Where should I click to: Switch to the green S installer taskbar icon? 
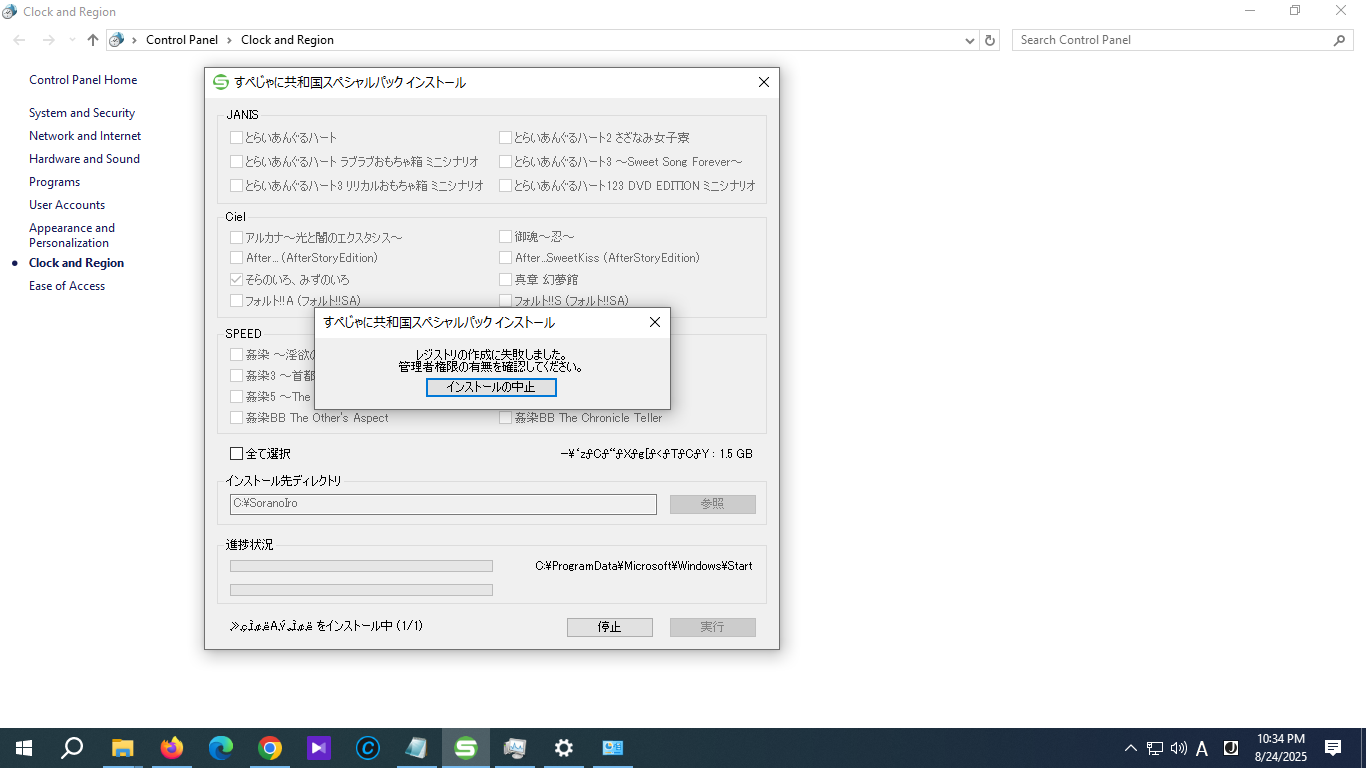[x=466, y=748]
